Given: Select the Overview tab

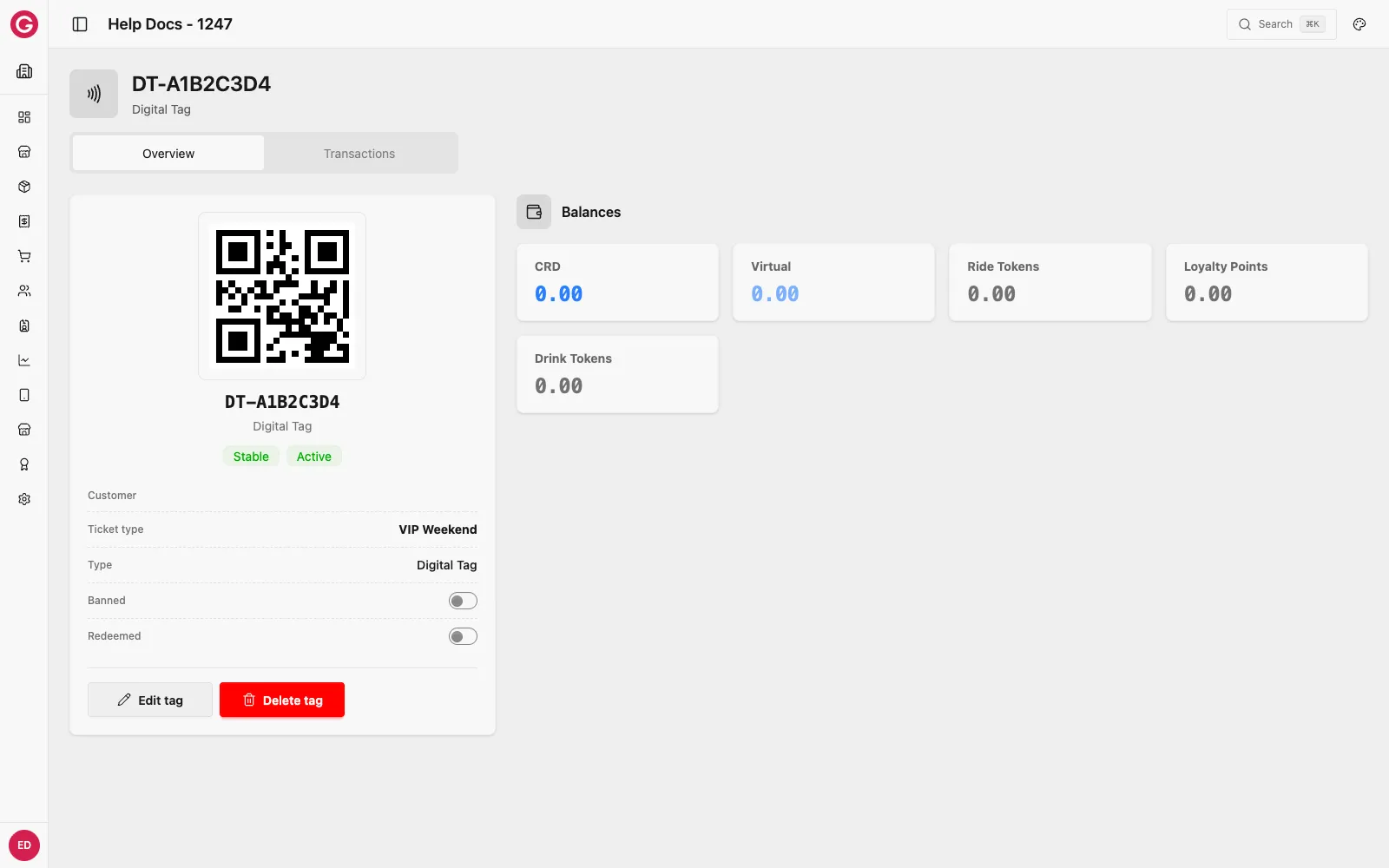Looking at the screenshot, I should [x=168, y=154].
